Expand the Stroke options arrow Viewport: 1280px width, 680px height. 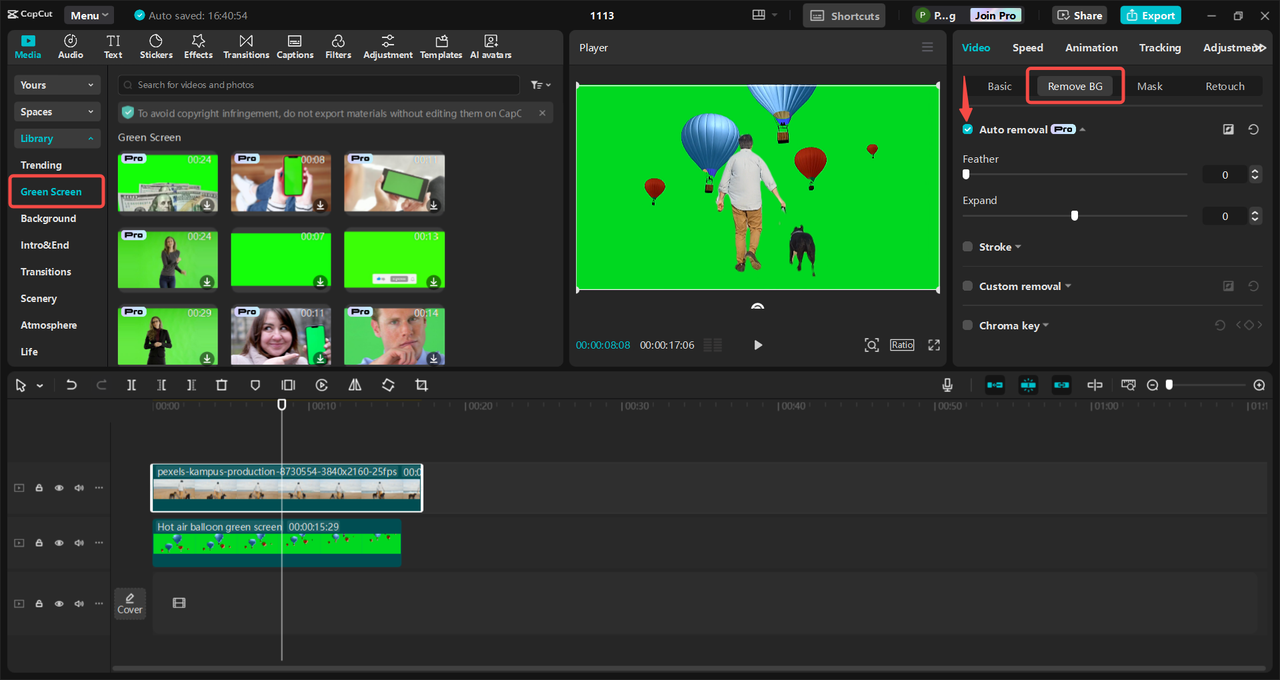(x=1018, y=247)
